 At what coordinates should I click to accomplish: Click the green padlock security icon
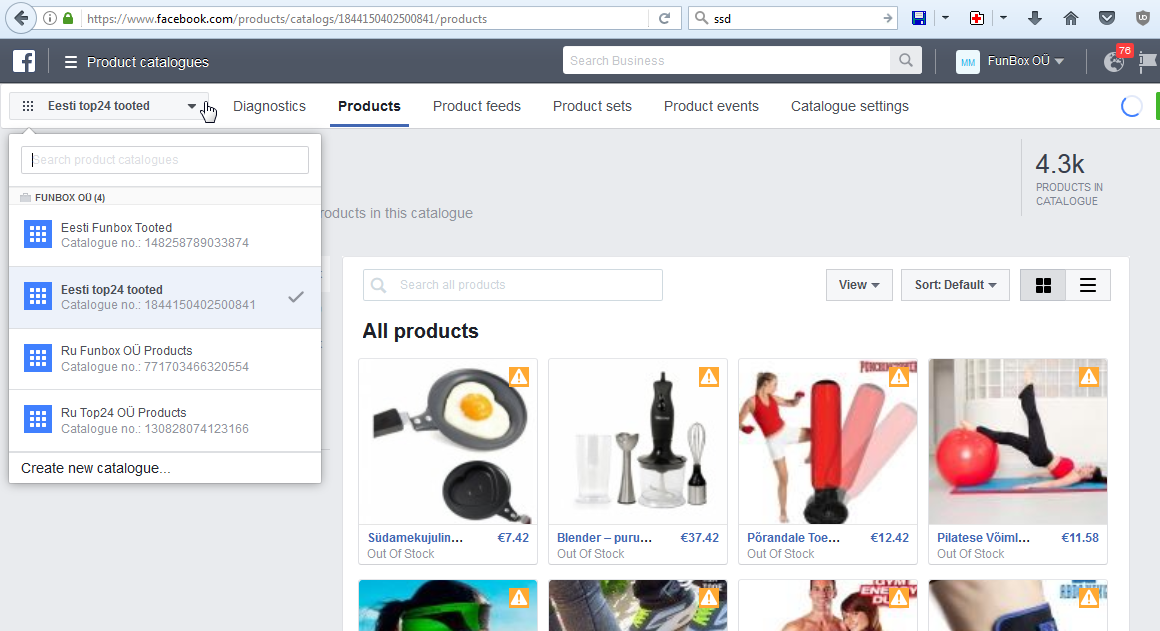point(68,18)
